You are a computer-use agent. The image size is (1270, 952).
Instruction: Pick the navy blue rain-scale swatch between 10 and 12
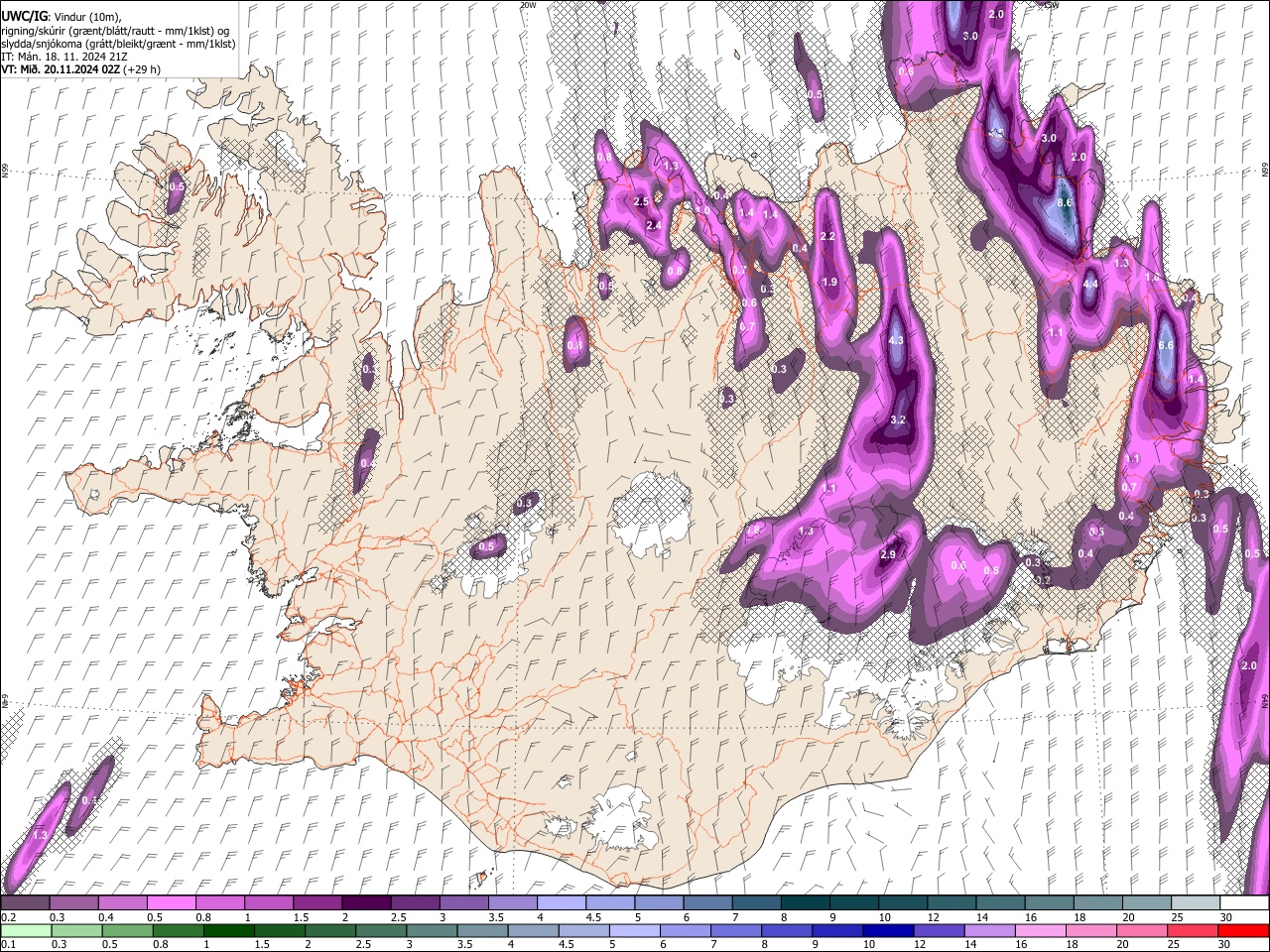tap(886, 930)
